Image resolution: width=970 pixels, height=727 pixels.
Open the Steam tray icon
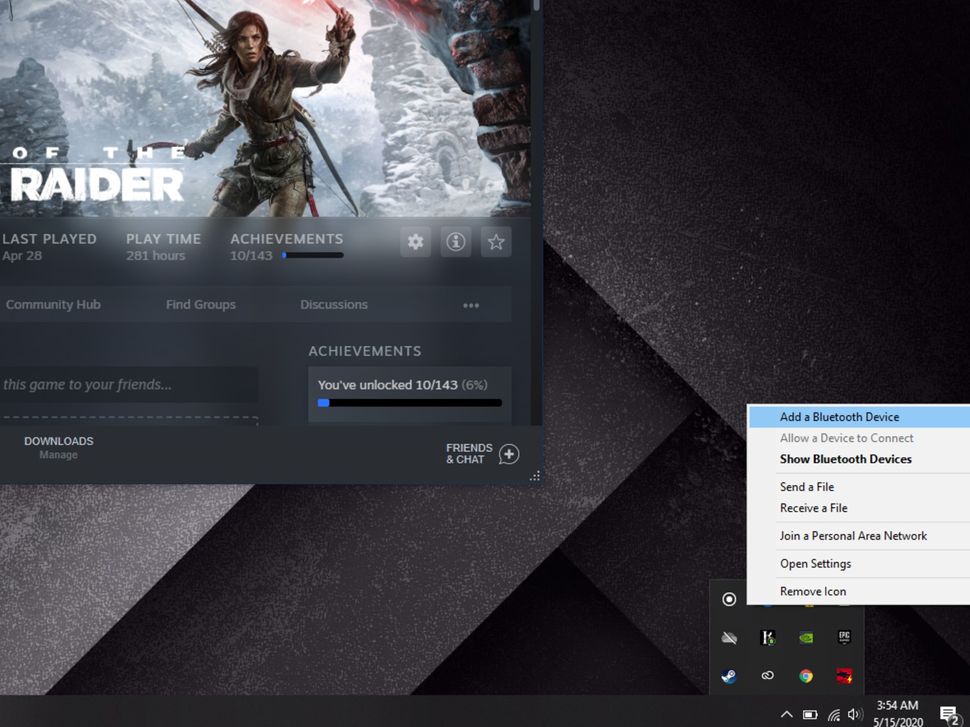729,675
